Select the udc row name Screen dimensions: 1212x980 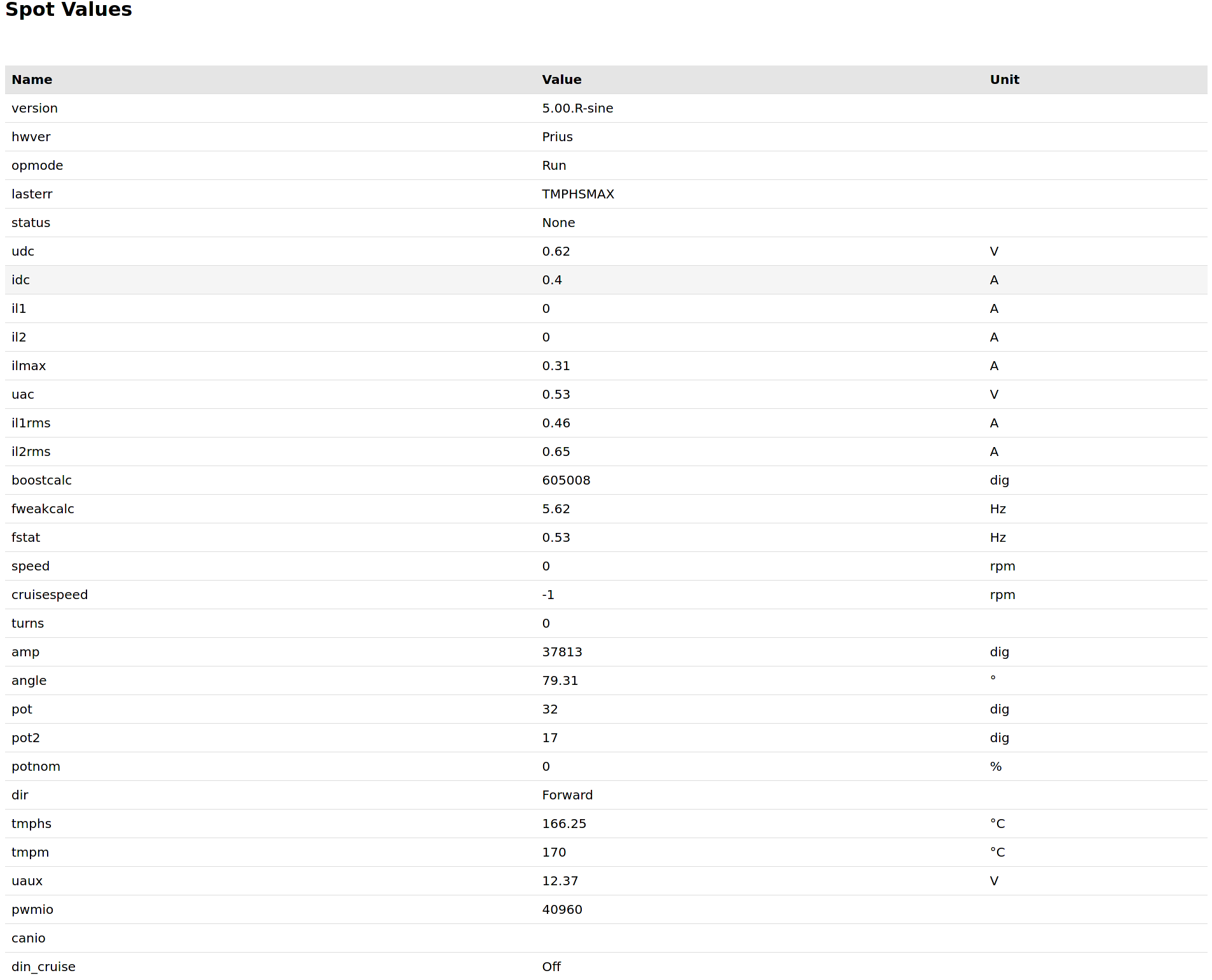(23, 251)
